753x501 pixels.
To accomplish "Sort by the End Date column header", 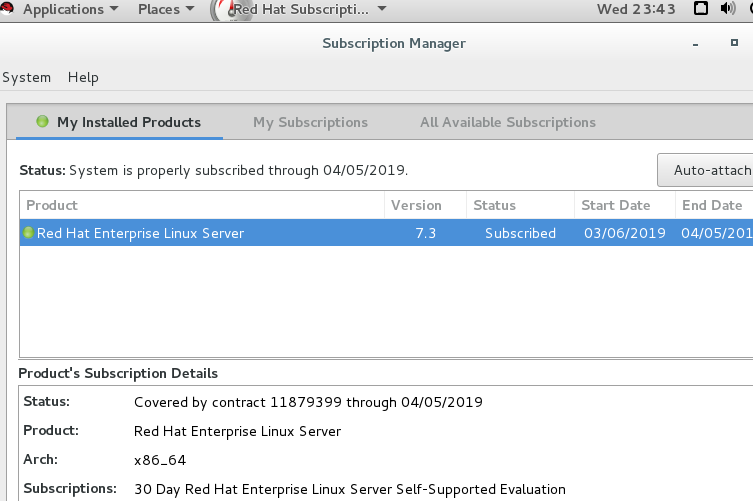I will coord(714,205).
